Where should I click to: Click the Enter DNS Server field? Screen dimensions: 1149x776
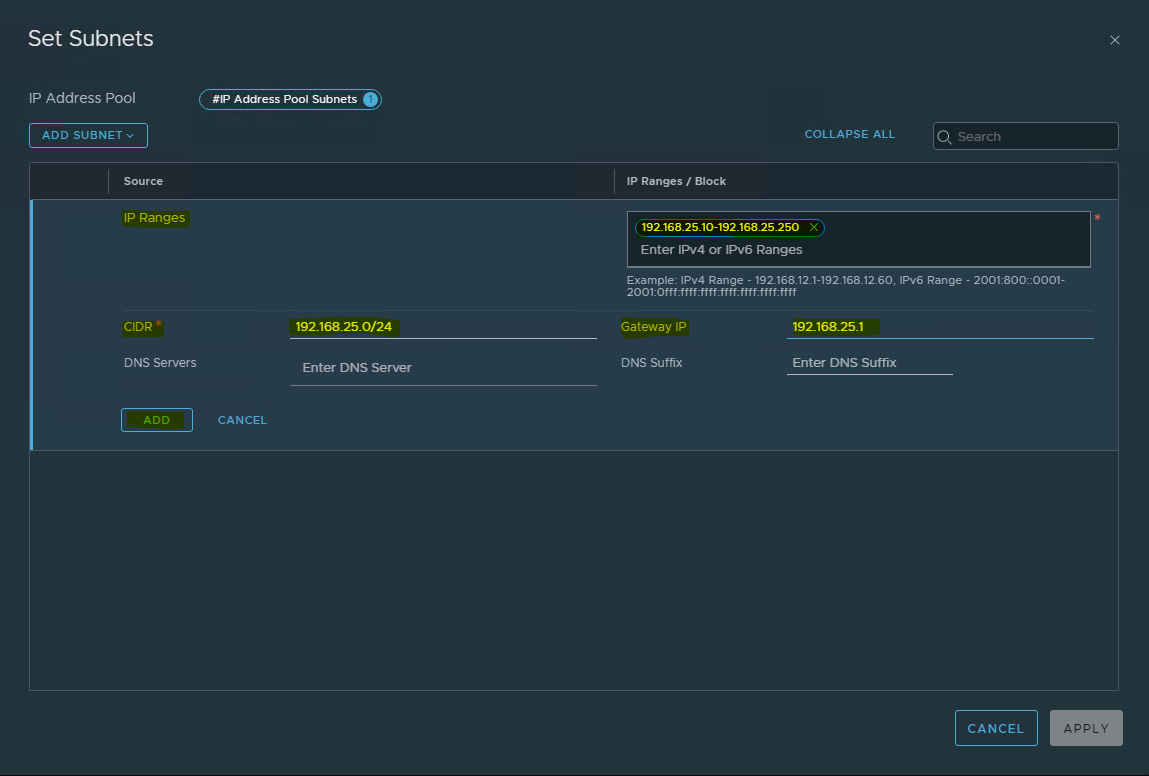(443, 368)
